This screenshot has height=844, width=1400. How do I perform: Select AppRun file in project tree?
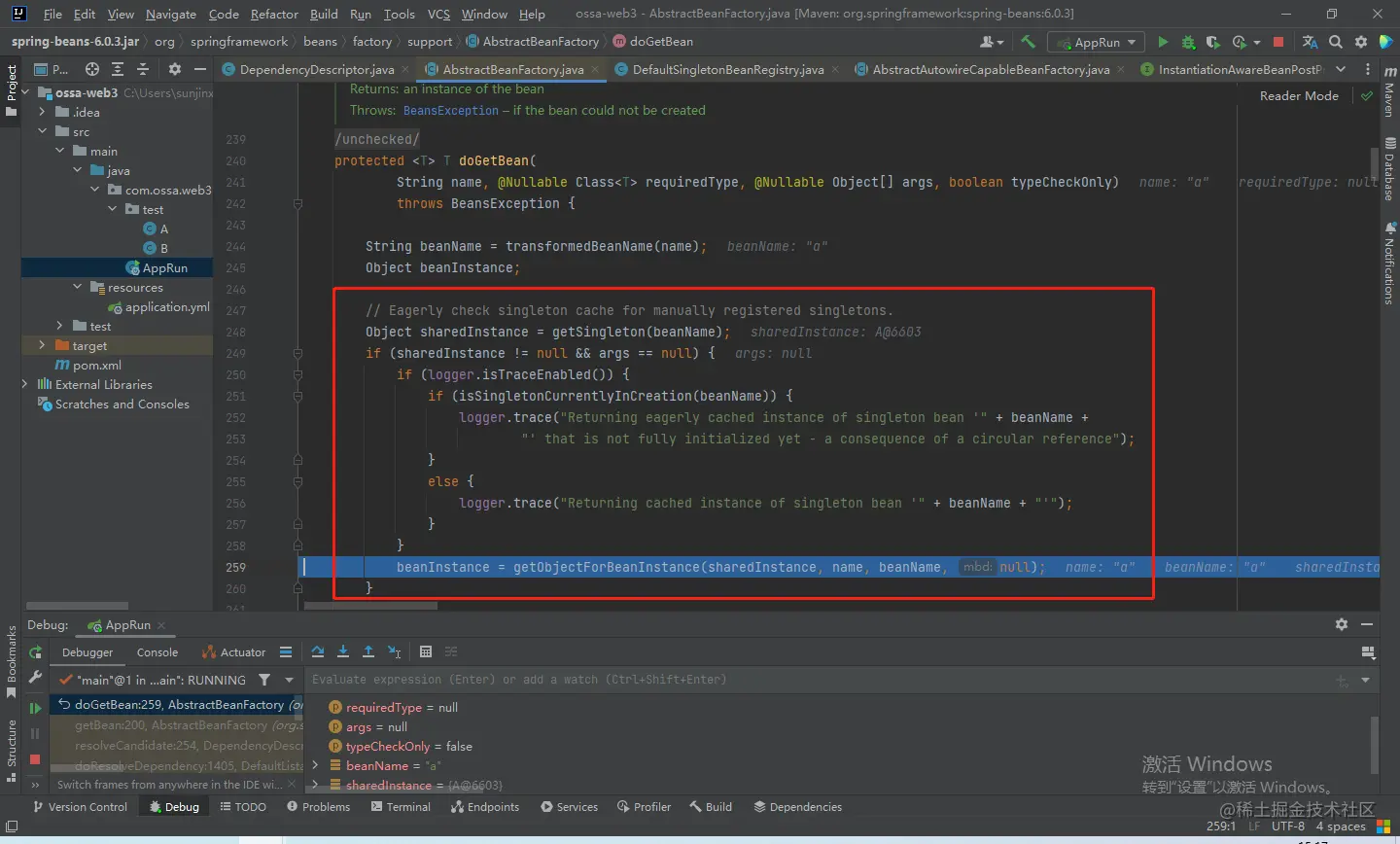tap(164, 267)
